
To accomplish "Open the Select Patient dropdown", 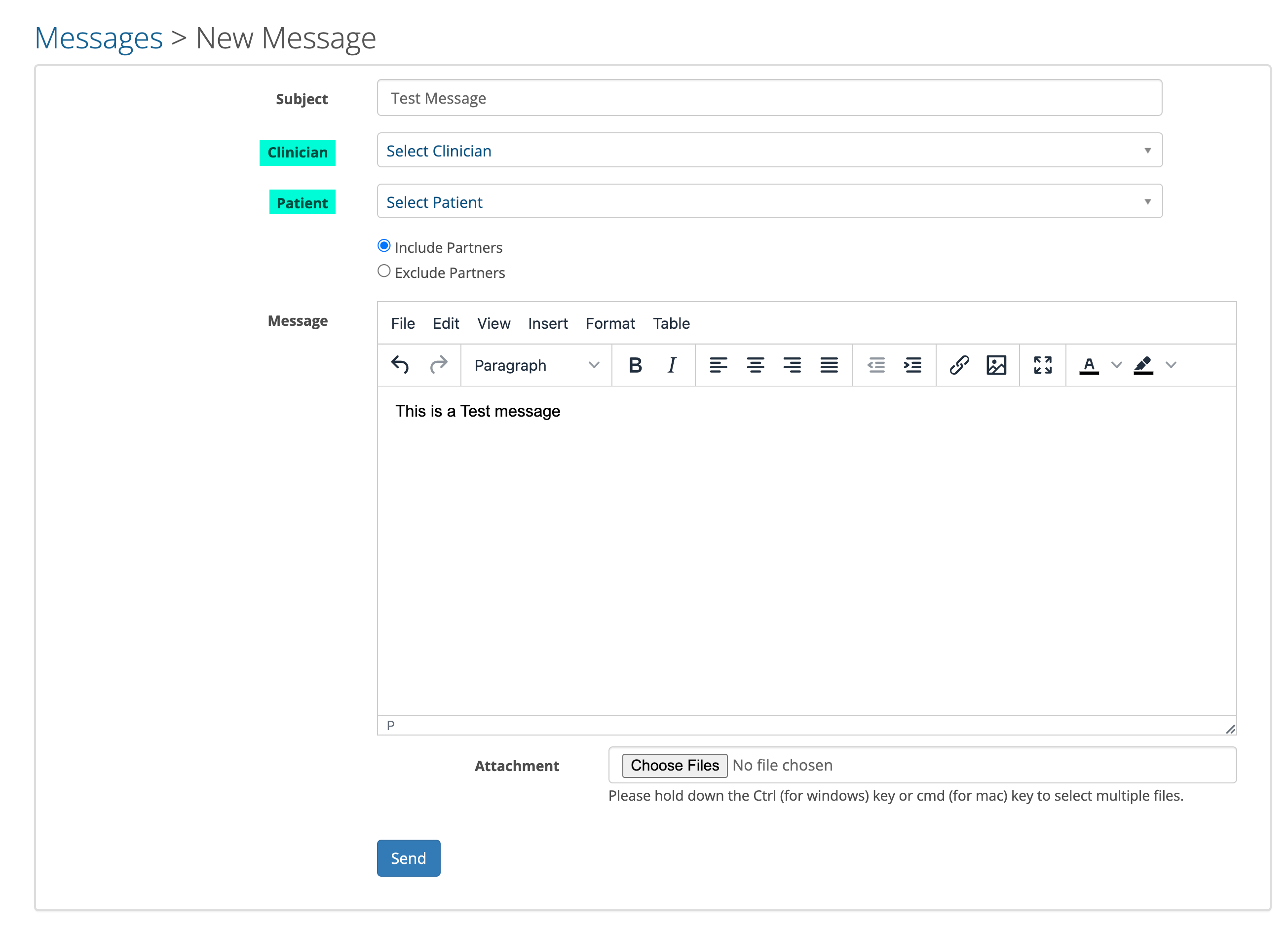I will point(769,201).
